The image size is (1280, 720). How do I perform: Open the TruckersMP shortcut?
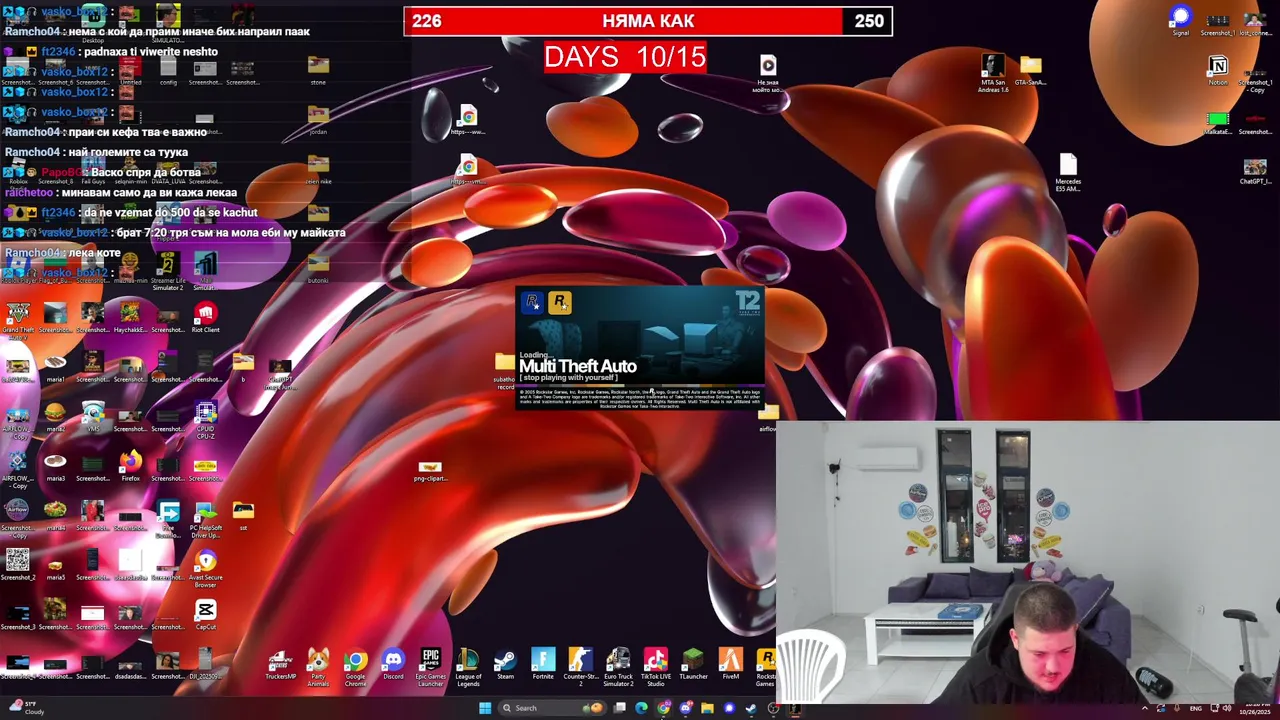pos(280,665)
